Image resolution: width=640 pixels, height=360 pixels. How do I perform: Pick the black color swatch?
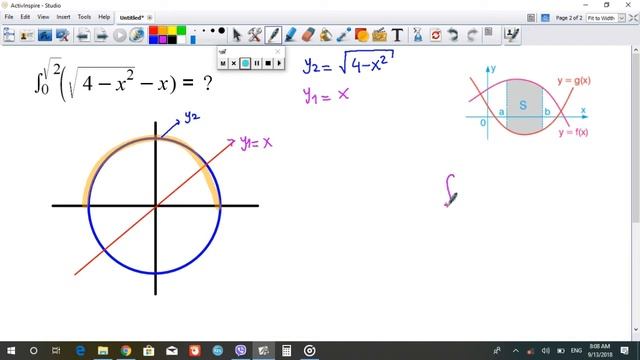(x=172, y=40)
